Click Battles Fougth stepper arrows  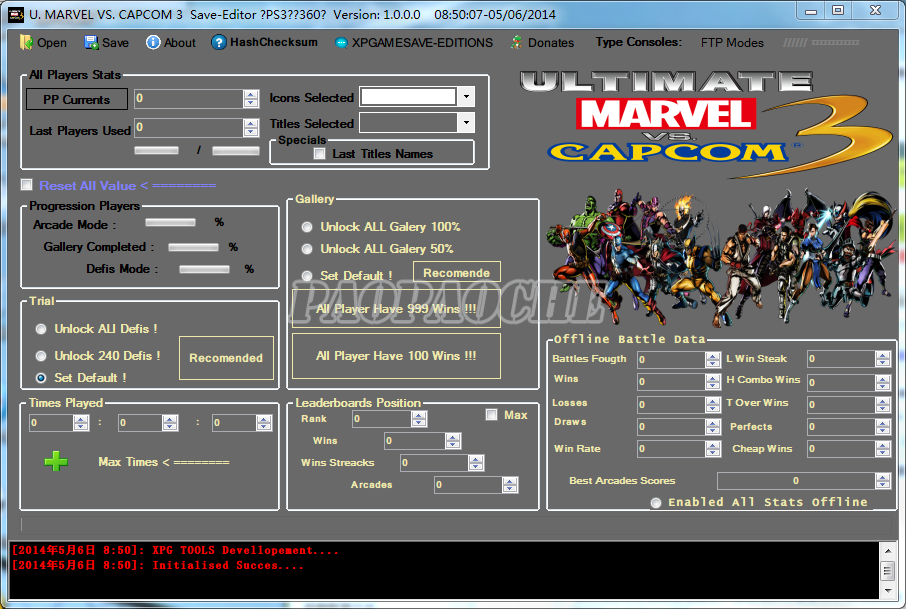click(713, 359)
